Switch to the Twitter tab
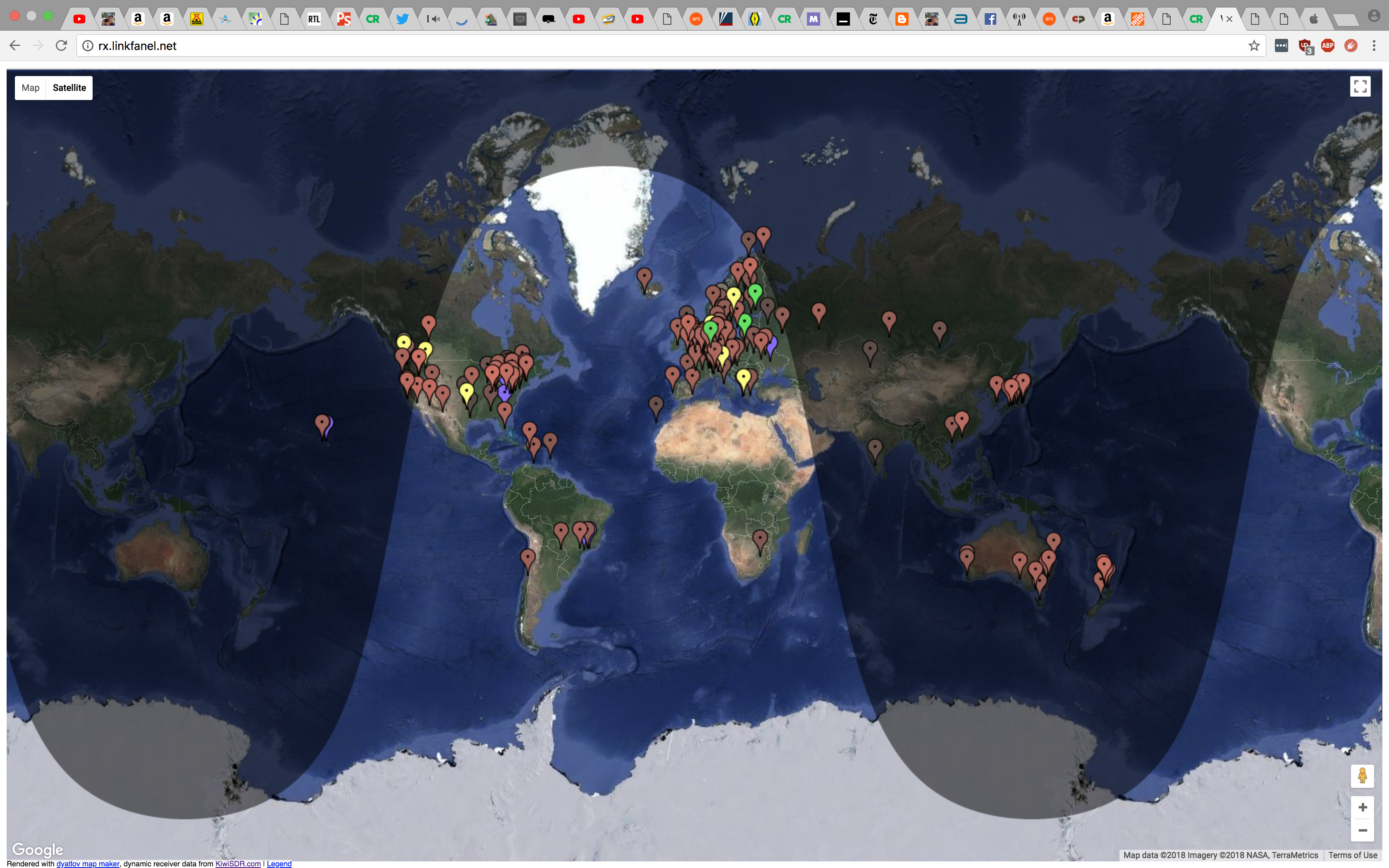 tap(402, 19)
